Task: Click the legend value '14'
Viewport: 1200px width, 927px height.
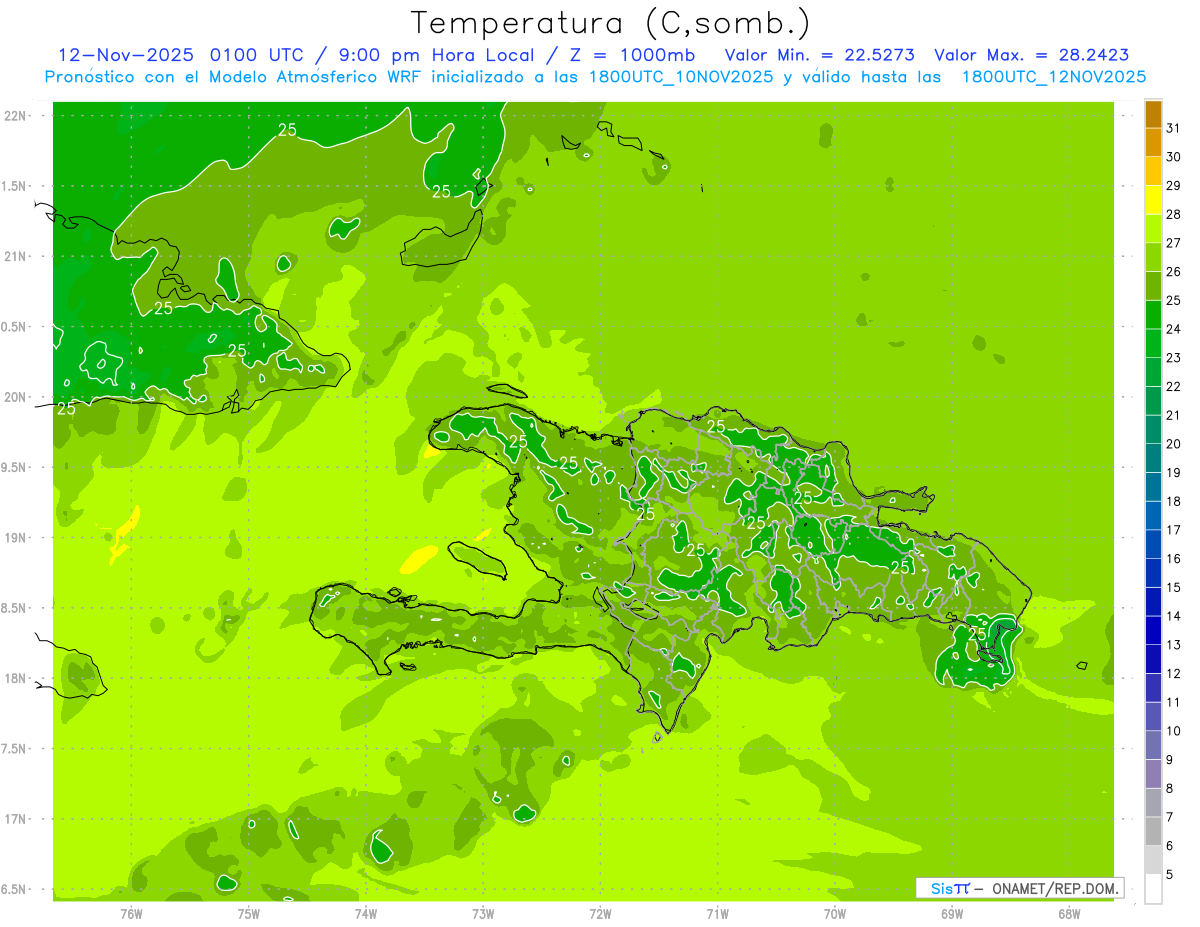Action: [1173, 616]
